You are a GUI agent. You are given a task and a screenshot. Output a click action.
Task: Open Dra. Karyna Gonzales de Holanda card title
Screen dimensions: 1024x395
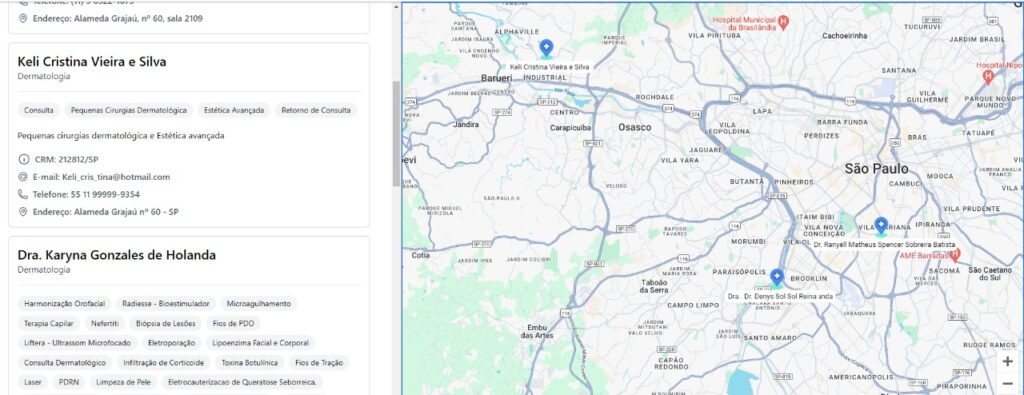click(117, 255)
